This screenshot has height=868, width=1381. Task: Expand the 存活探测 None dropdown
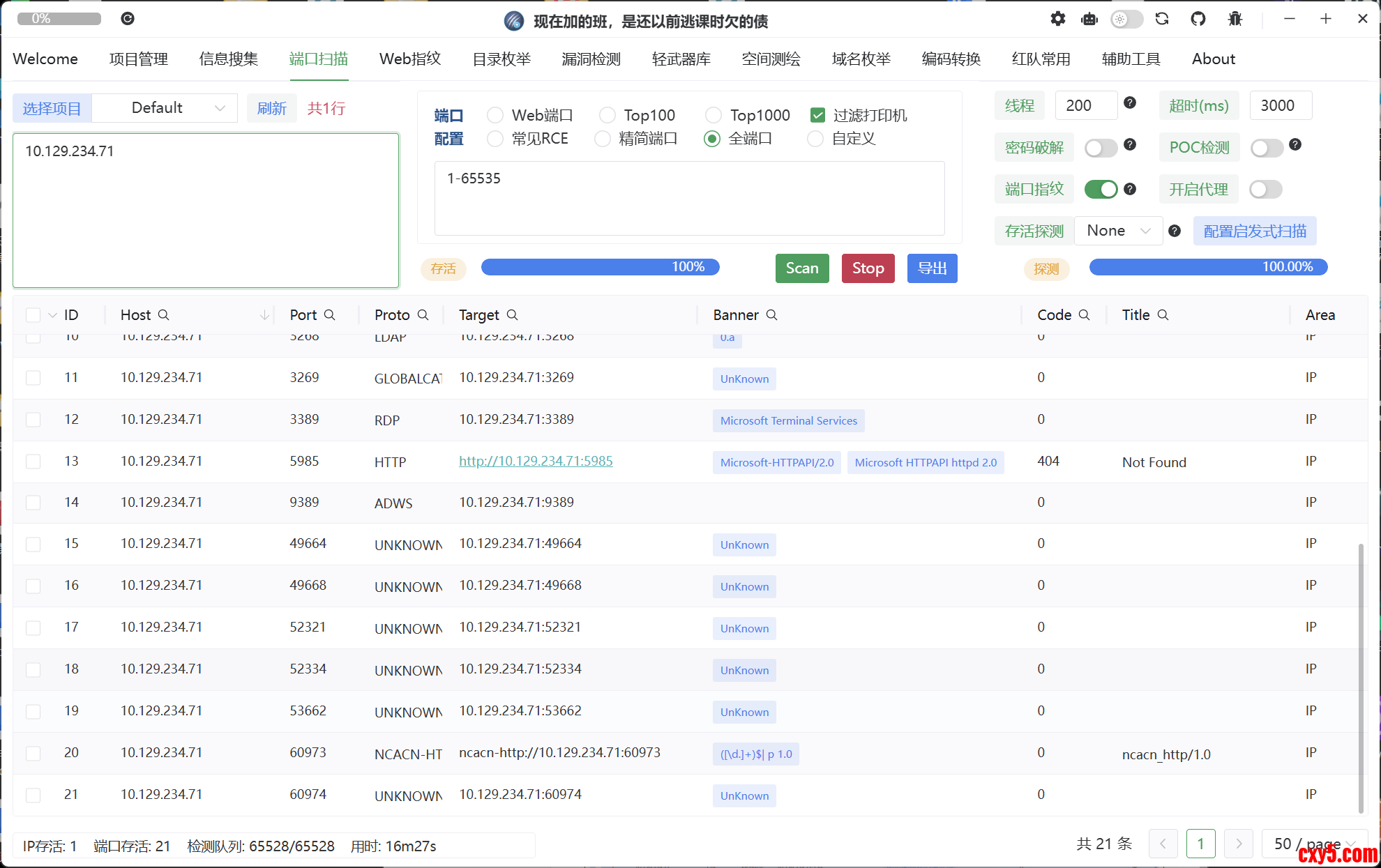coord(1118,231)
